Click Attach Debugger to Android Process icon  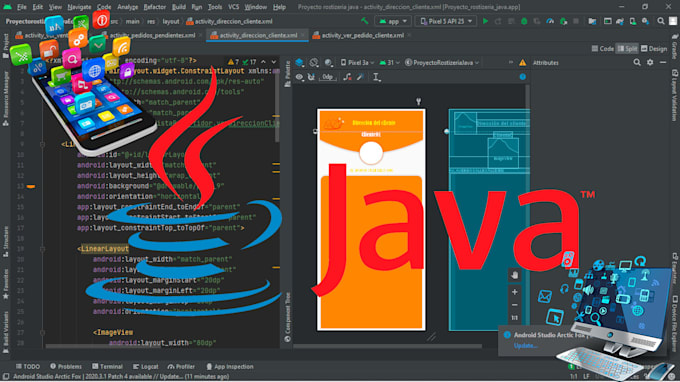point(563,21)
